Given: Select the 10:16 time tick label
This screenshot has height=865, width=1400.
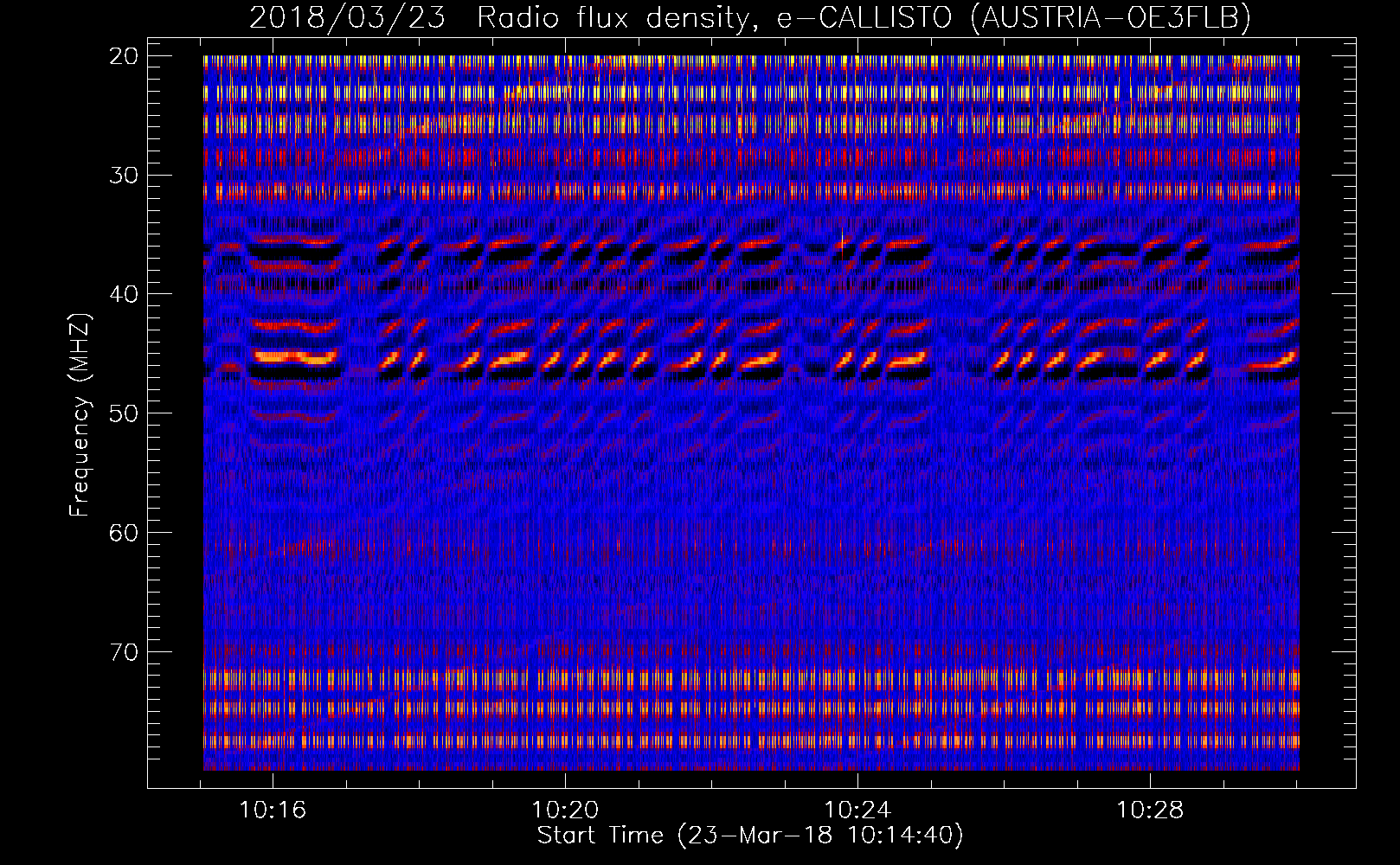Looking at the screenshot, I should [273, 811].
